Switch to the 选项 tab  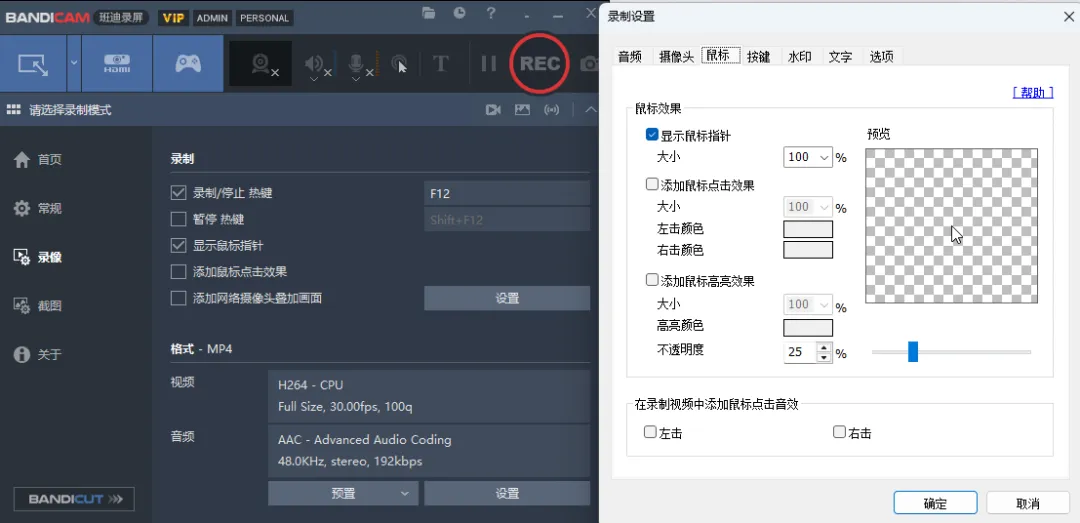[x=882, y=57]
